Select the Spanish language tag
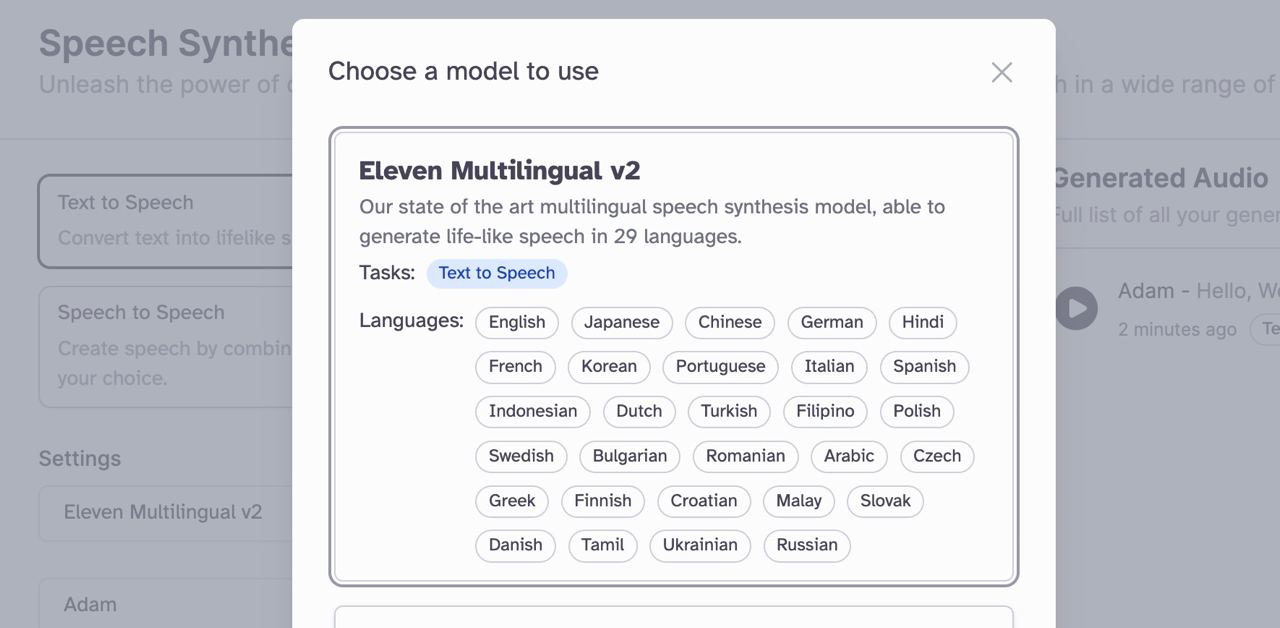Image resolution: width=1280 pixels, height=628 pixels. pos(925,366)
